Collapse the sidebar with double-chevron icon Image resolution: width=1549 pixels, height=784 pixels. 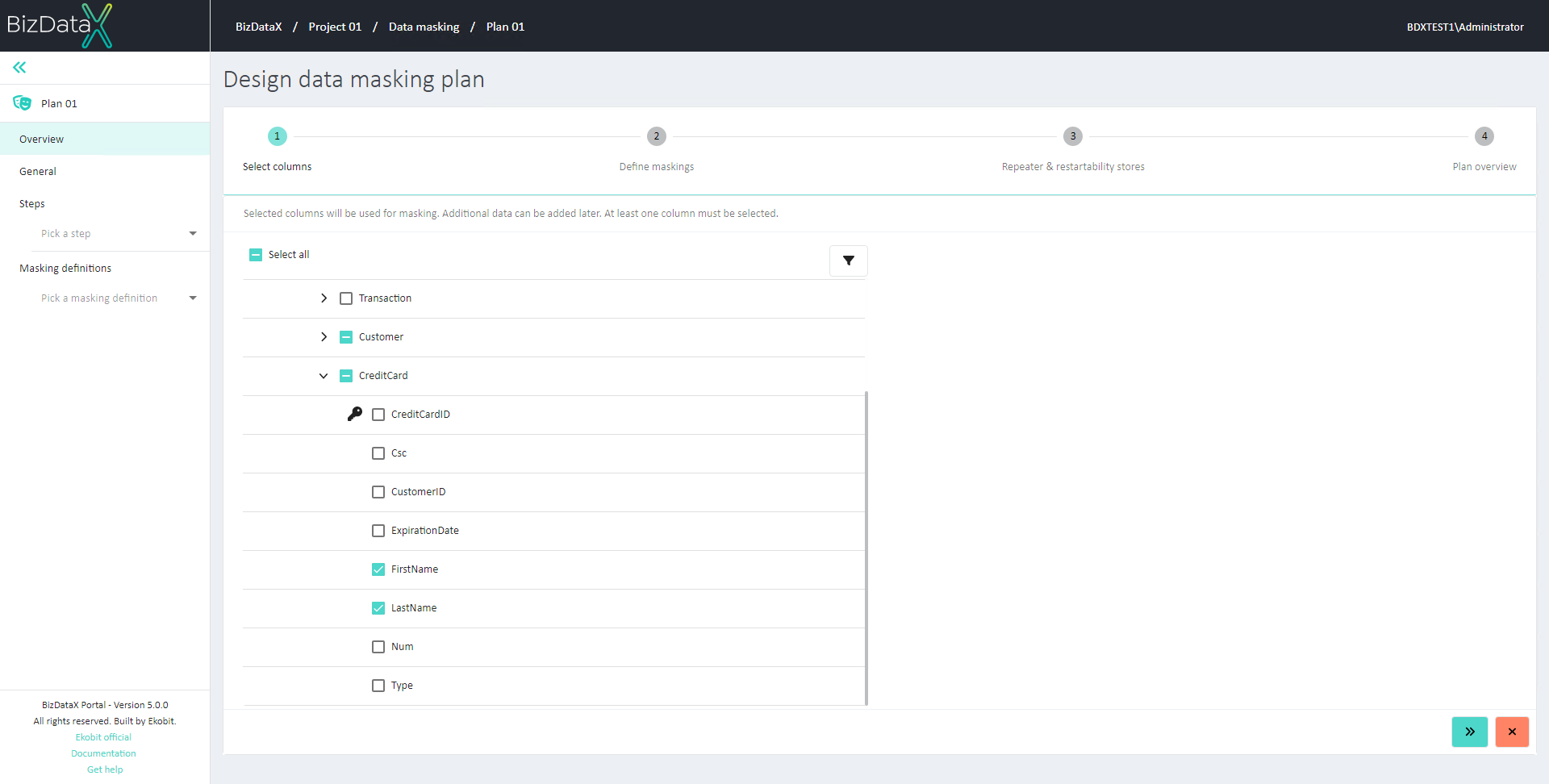(x=19, y=68)
